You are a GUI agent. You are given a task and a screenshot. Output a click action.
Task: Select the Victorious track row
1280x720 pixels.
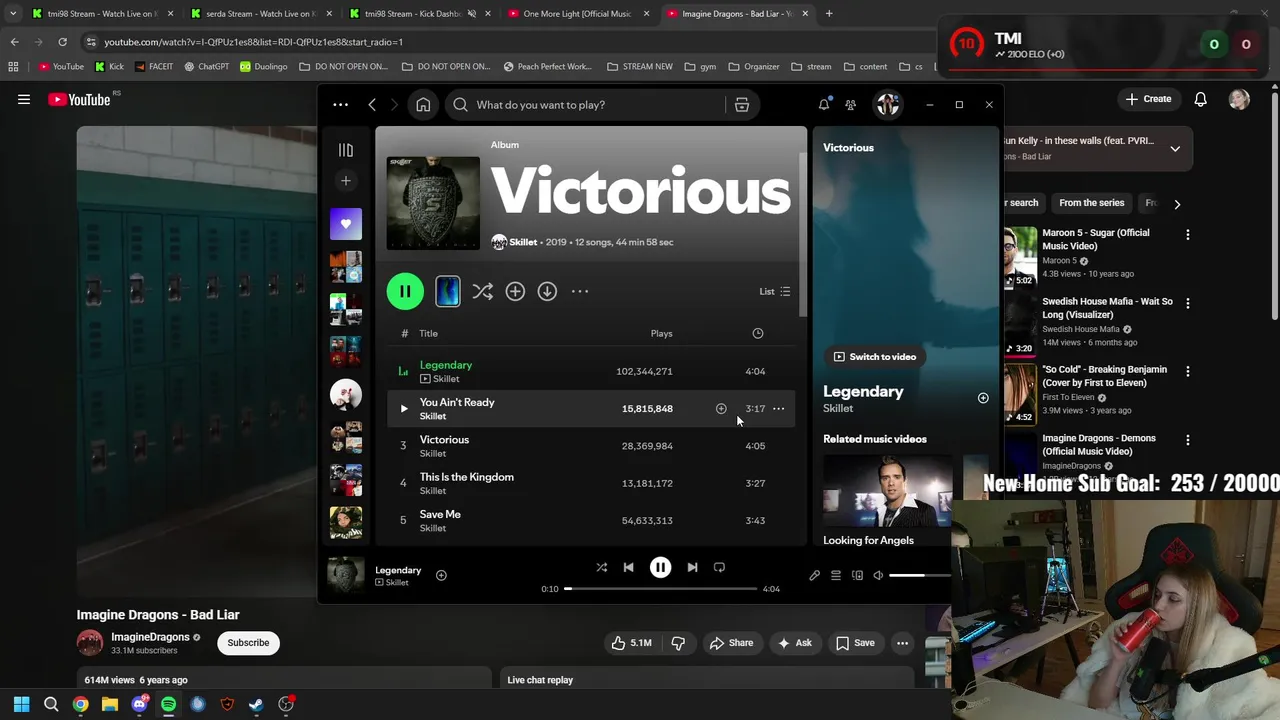coord(591,446)
